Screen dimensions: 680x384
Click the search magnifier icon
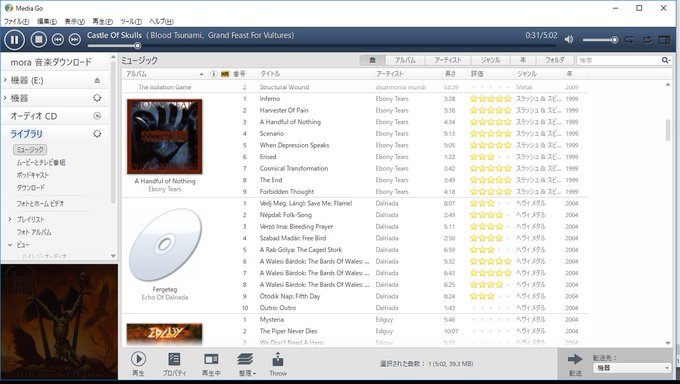665,60
